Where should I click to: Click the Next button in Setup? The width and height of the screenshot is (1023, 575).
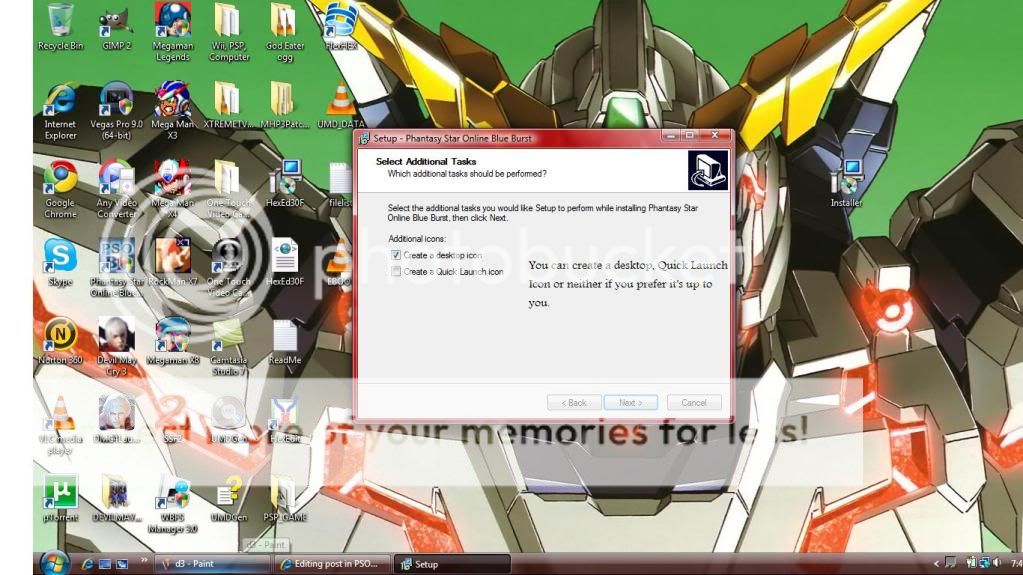(x=630, y=402)
